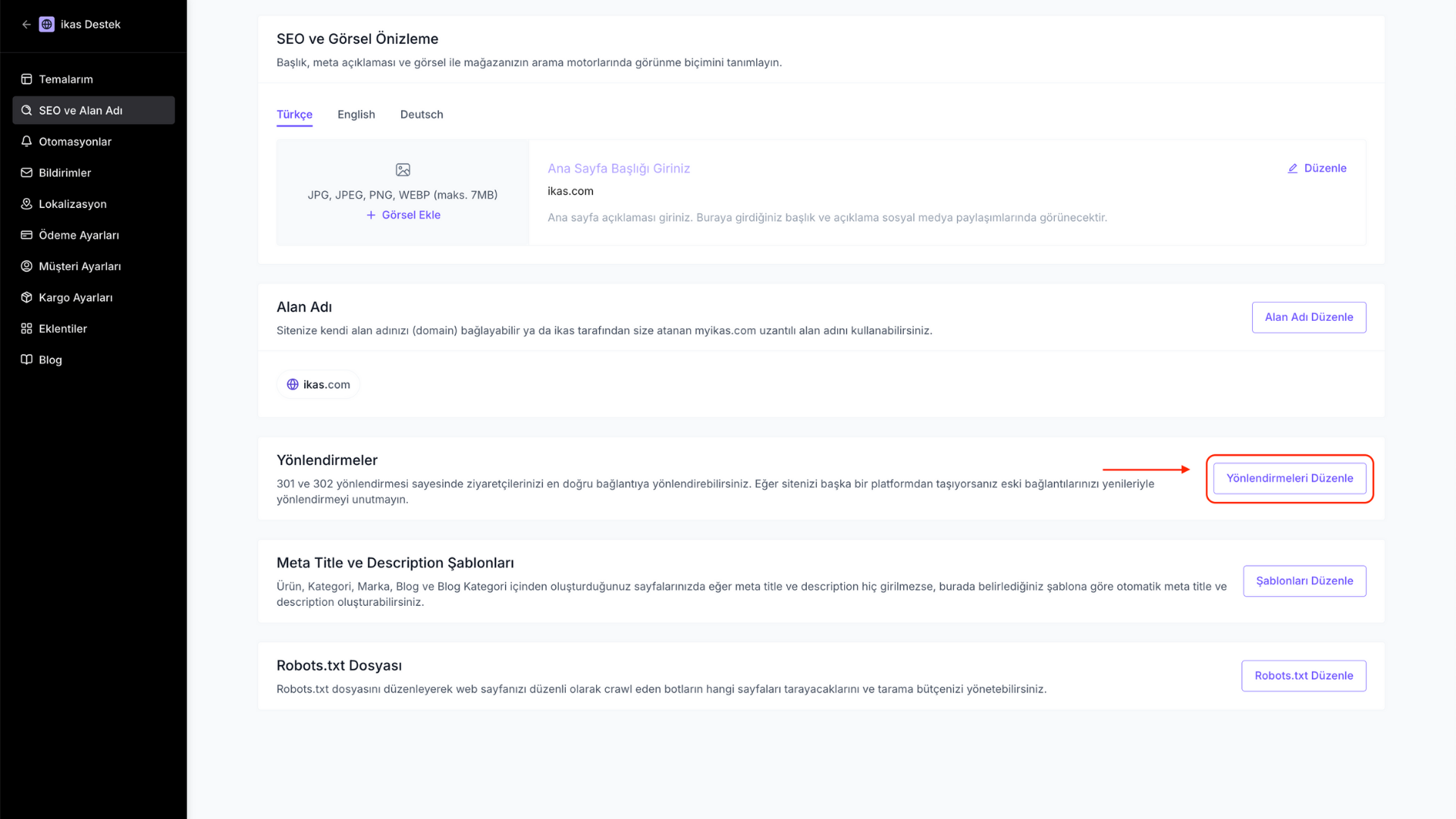Click the Müşteri Ayarları user icon

click(x=27, y=265)
